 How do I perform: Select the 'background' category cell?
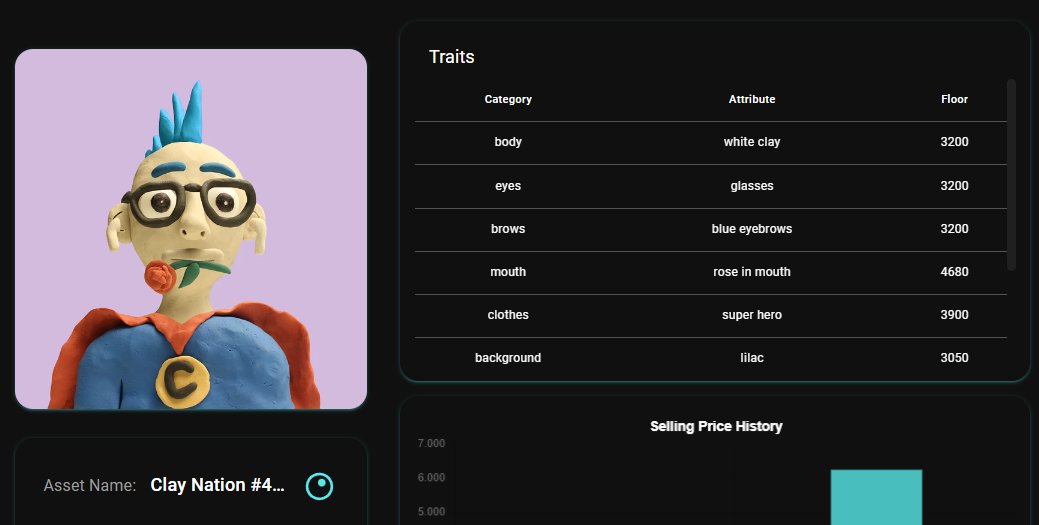(508, 358)
